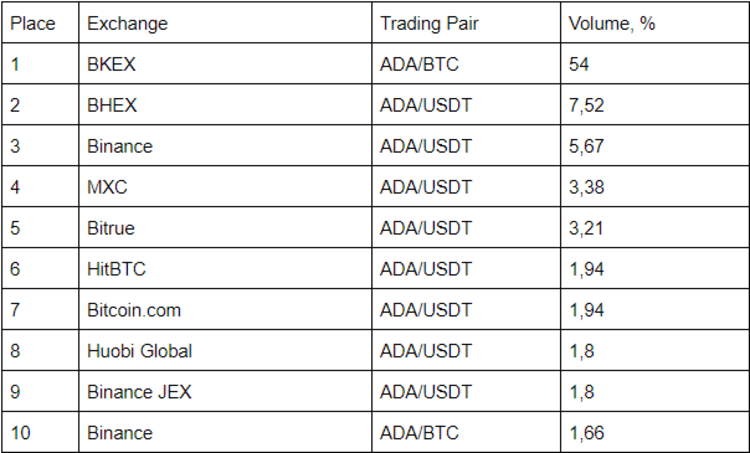Select the Bitrue exchange cell
The image size is (750, 453).
110,228
